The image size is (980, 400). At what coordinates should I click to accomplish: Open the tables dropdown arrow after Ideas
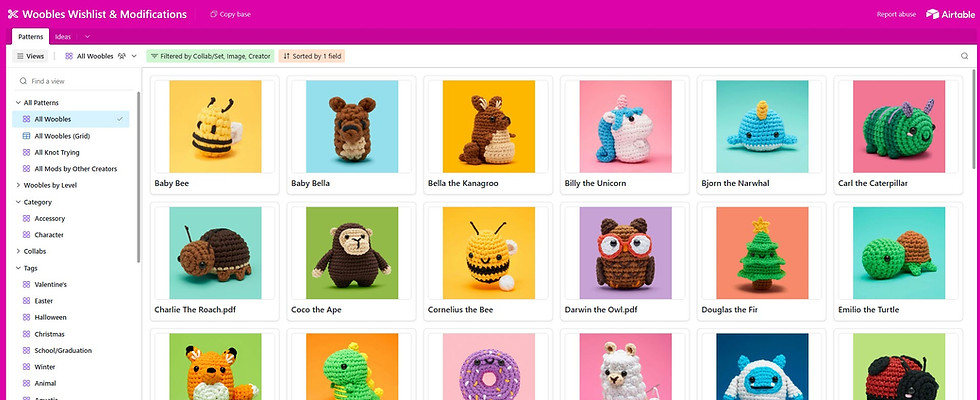point(87,37)
